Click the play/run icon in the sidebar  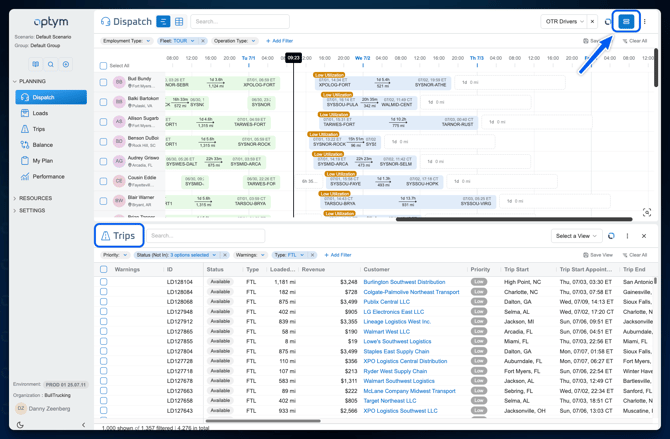66,64
